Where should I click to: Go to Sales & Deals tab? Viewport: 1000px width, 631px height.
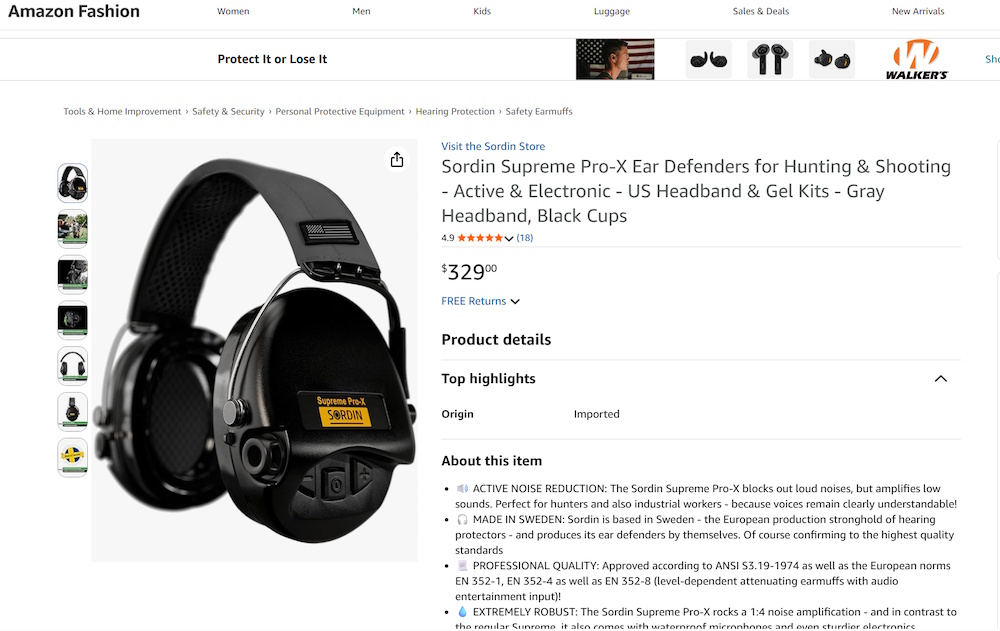click(x=760, y=11)
